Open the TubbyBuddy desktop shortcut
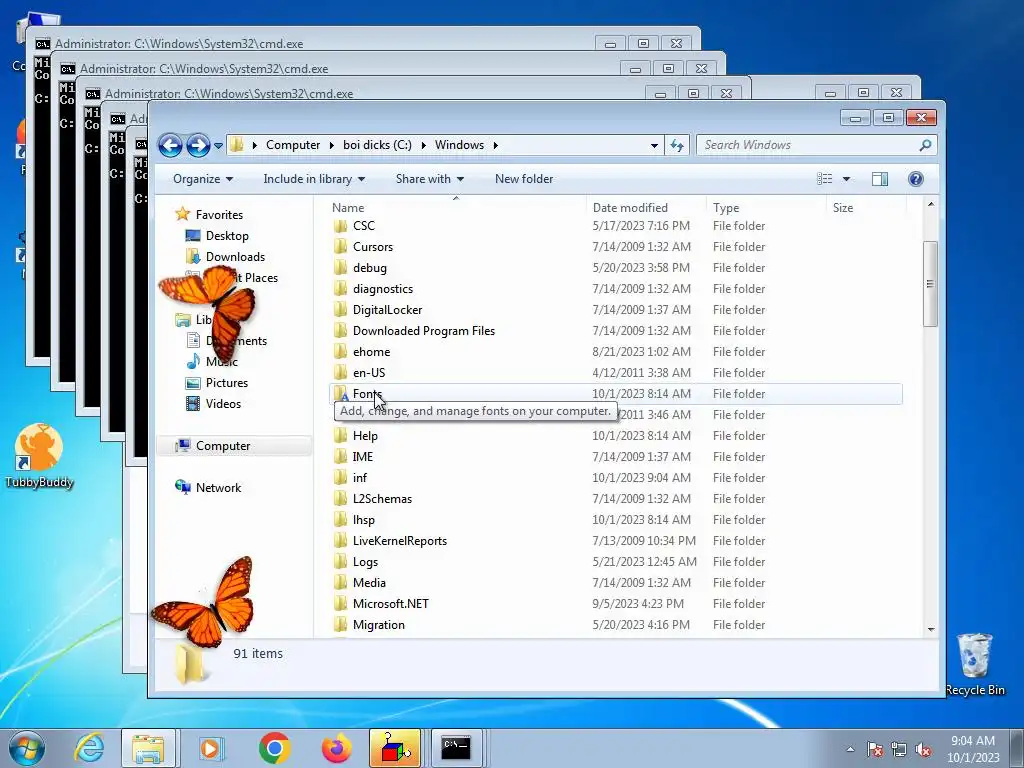1024x768 pixels. [x=39, y=456]
